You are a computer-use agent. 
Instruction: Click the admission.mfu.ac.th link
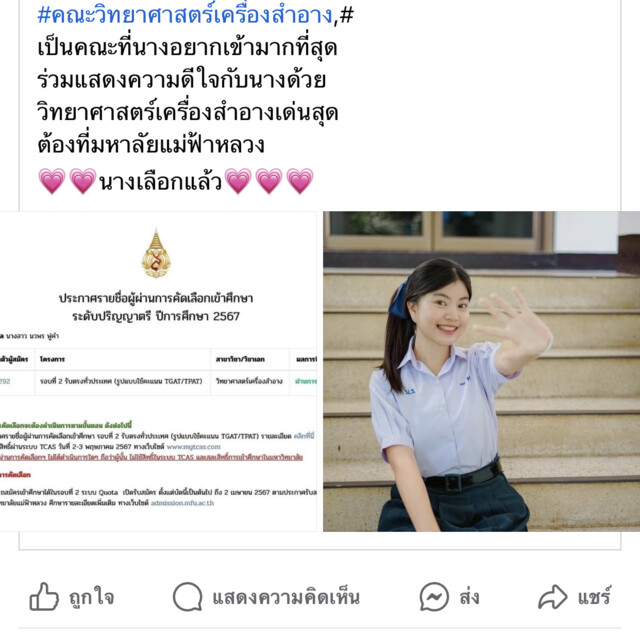pos(182,503)
